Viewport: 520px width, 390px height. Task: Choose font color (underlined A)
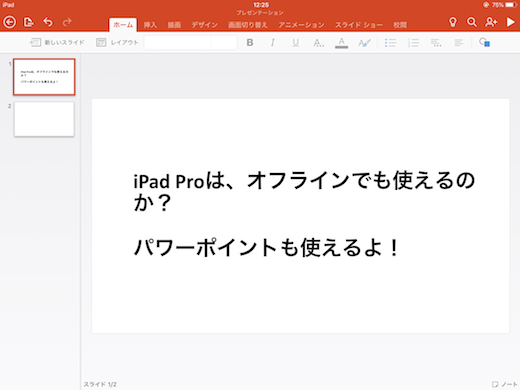click(341, 43)
